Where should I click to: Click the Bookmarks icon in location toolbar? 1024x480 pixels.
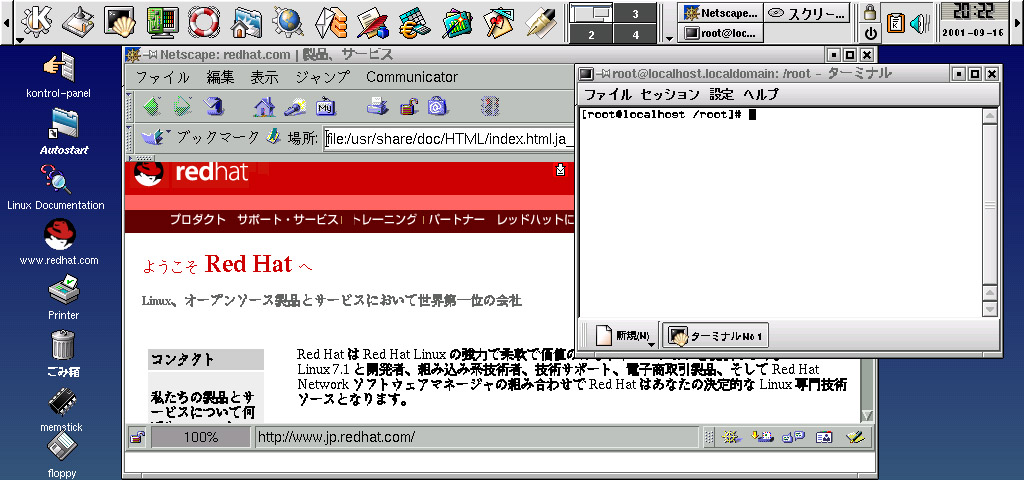click(x=154, y=137)
